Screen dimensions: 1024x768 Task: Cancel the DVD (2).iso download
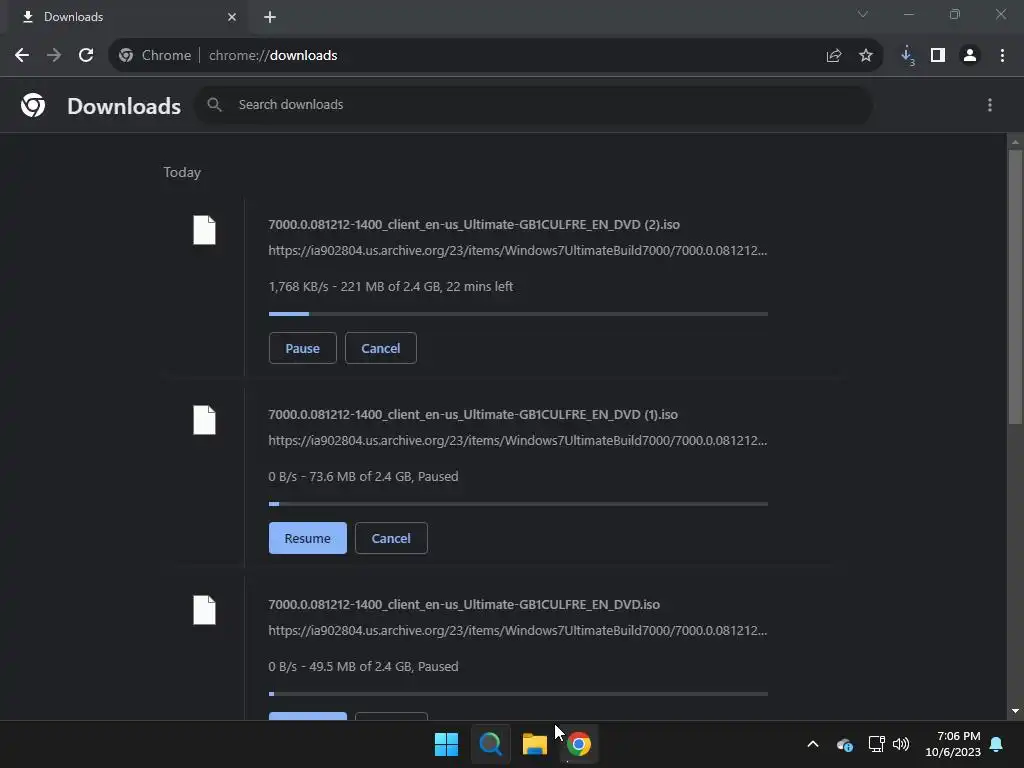[381, 348]
